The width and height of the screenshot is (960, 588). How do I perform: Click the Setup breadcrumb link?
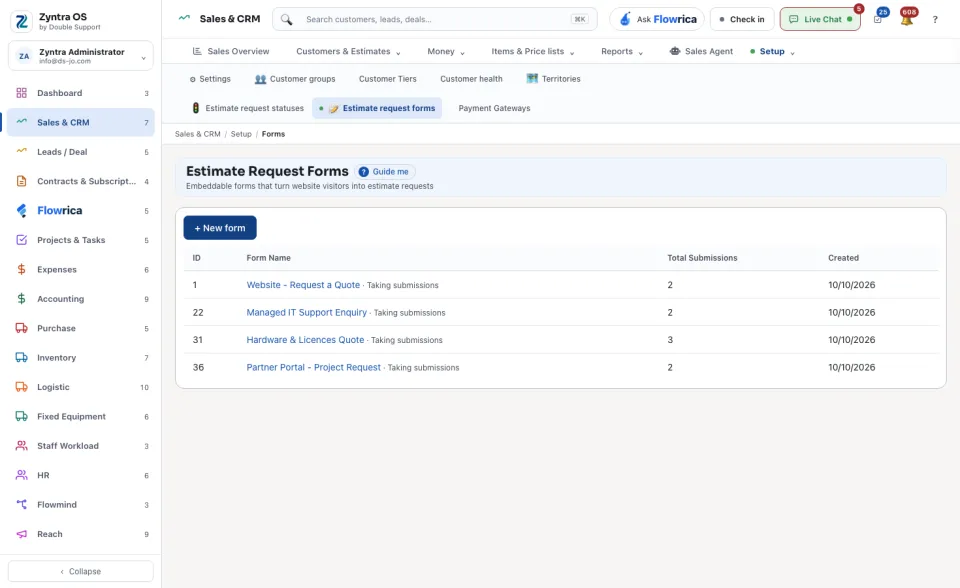(x=241, y=134)
